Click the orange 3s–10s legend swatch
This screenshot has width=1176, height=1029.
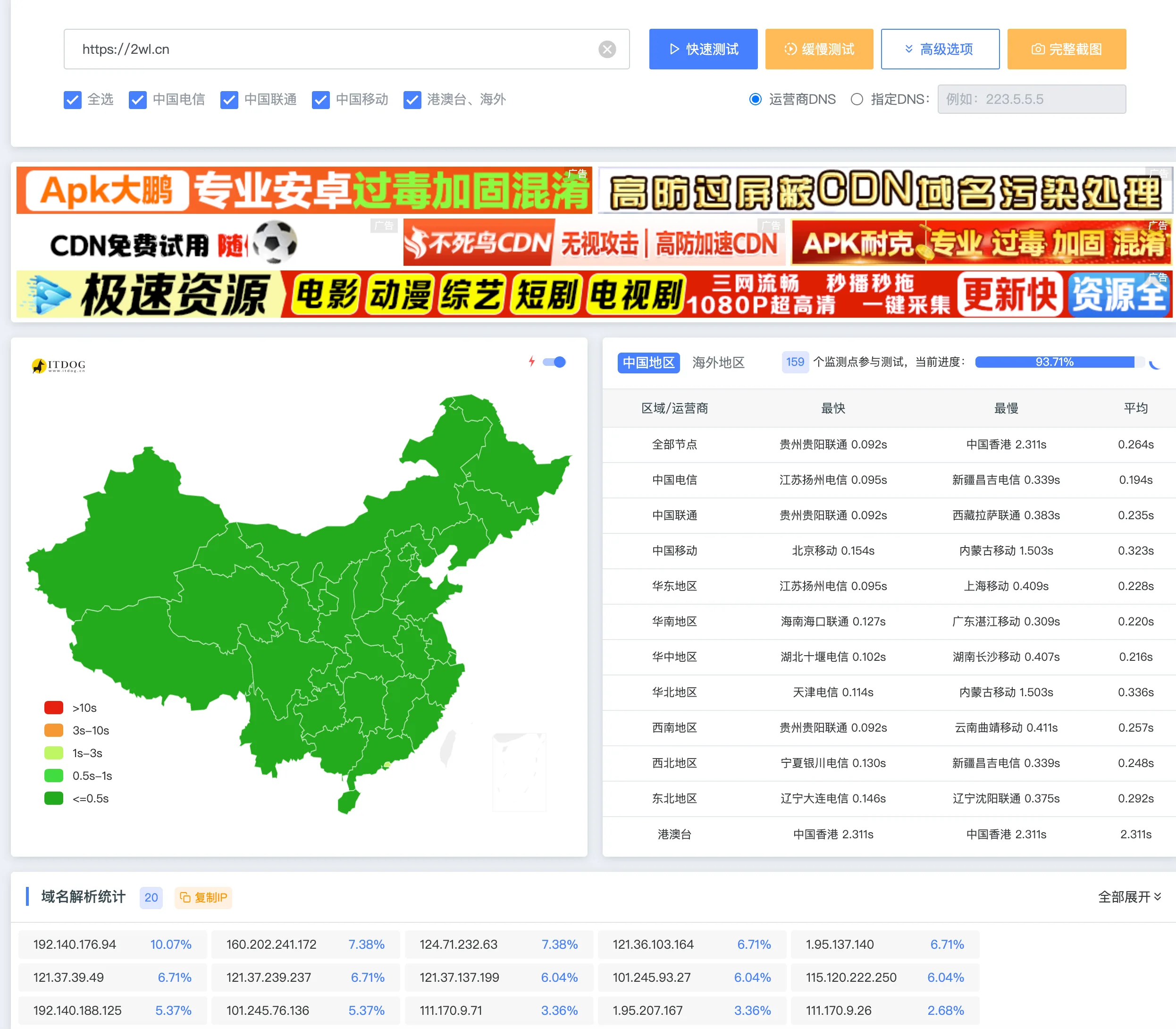coord(53,730)
